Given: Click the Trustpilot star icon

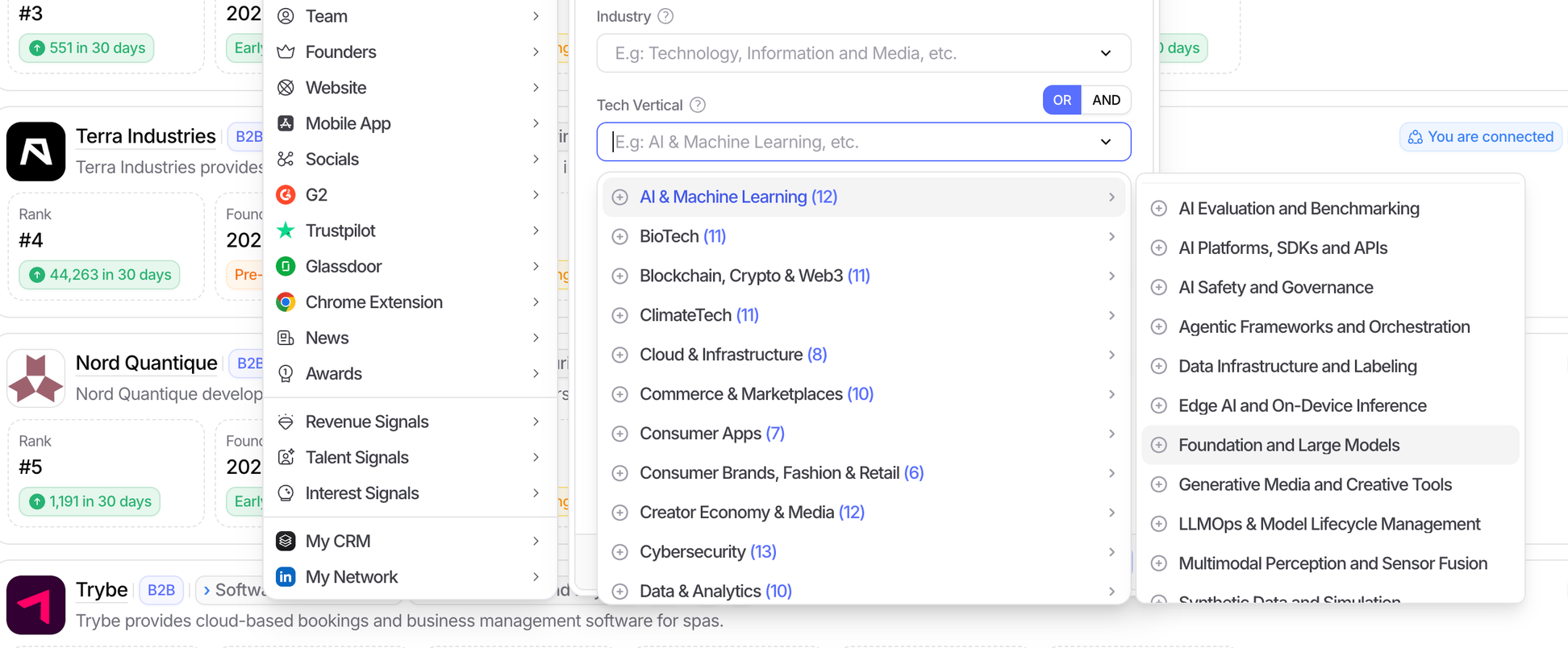Looking at the screenshot, I should pyautogui.click(x=286, y=231).
